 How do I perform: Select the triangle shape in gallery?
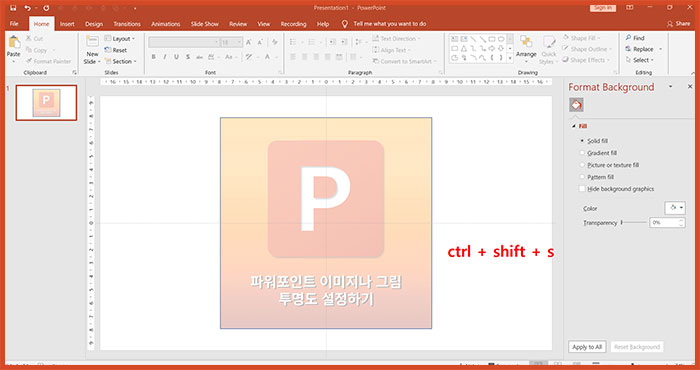[464, 48]
